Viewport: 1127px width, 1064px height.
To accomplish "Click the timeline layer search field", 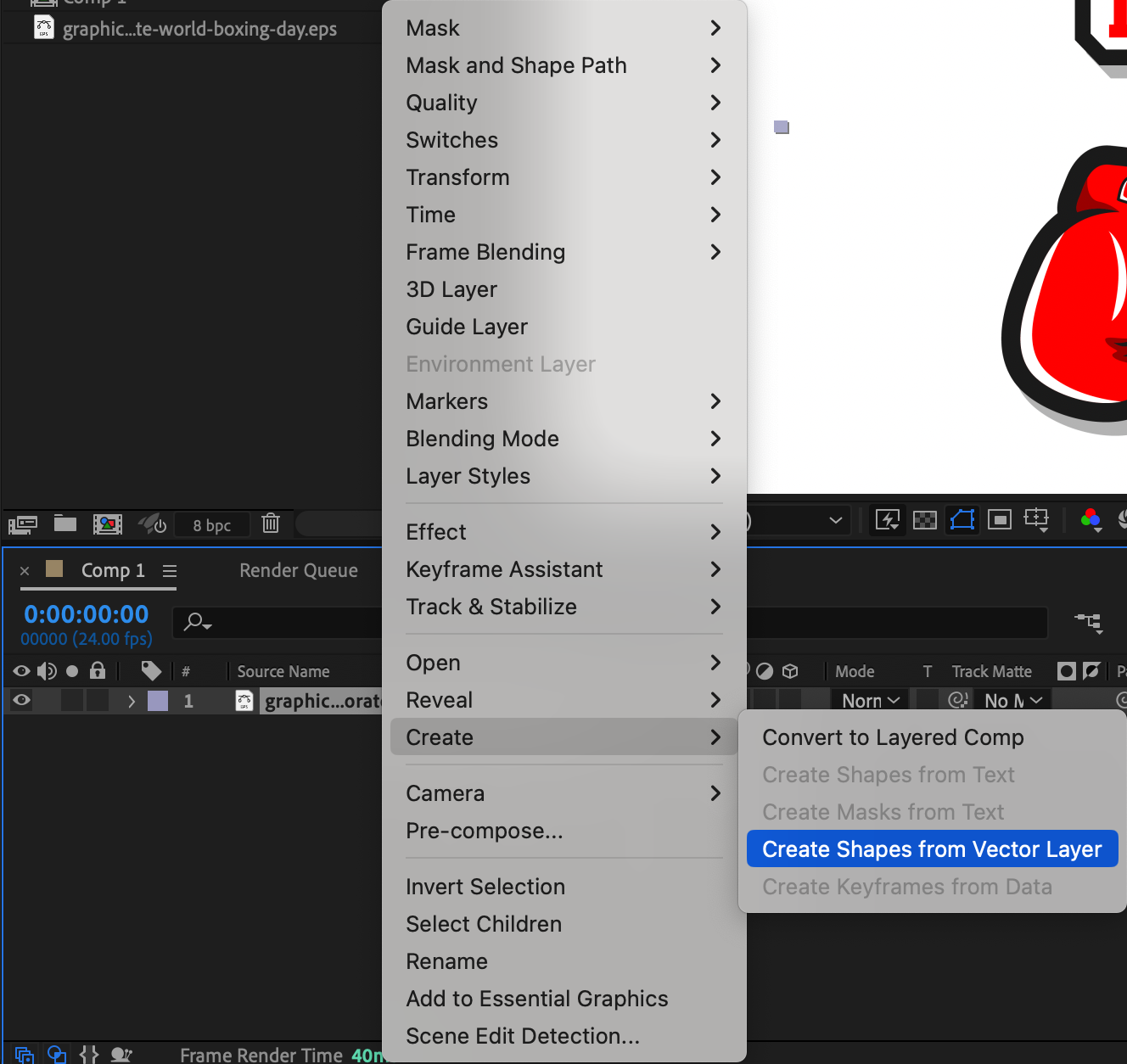I will 280,623.
